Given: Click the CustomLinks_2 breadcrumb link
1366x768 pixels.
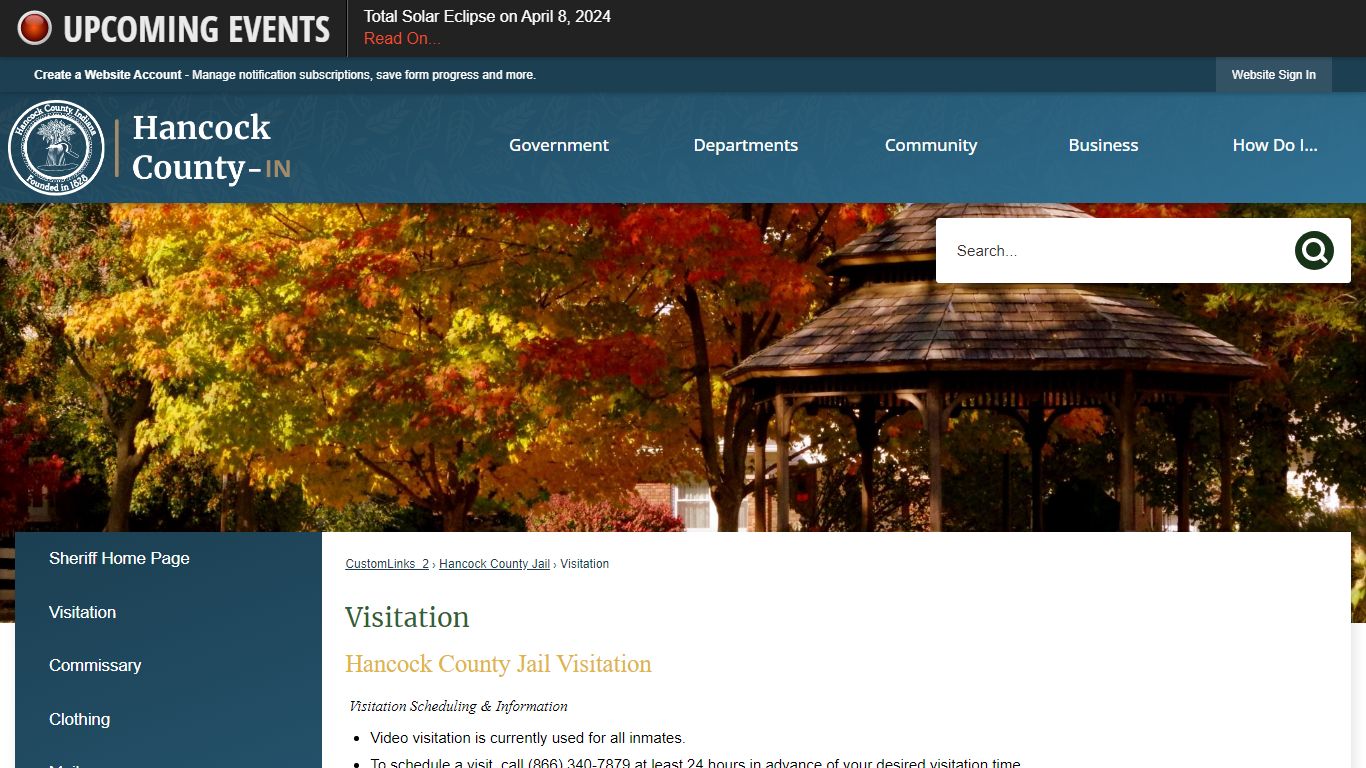Looking at the screenshot, I should [x=387, y=564].
